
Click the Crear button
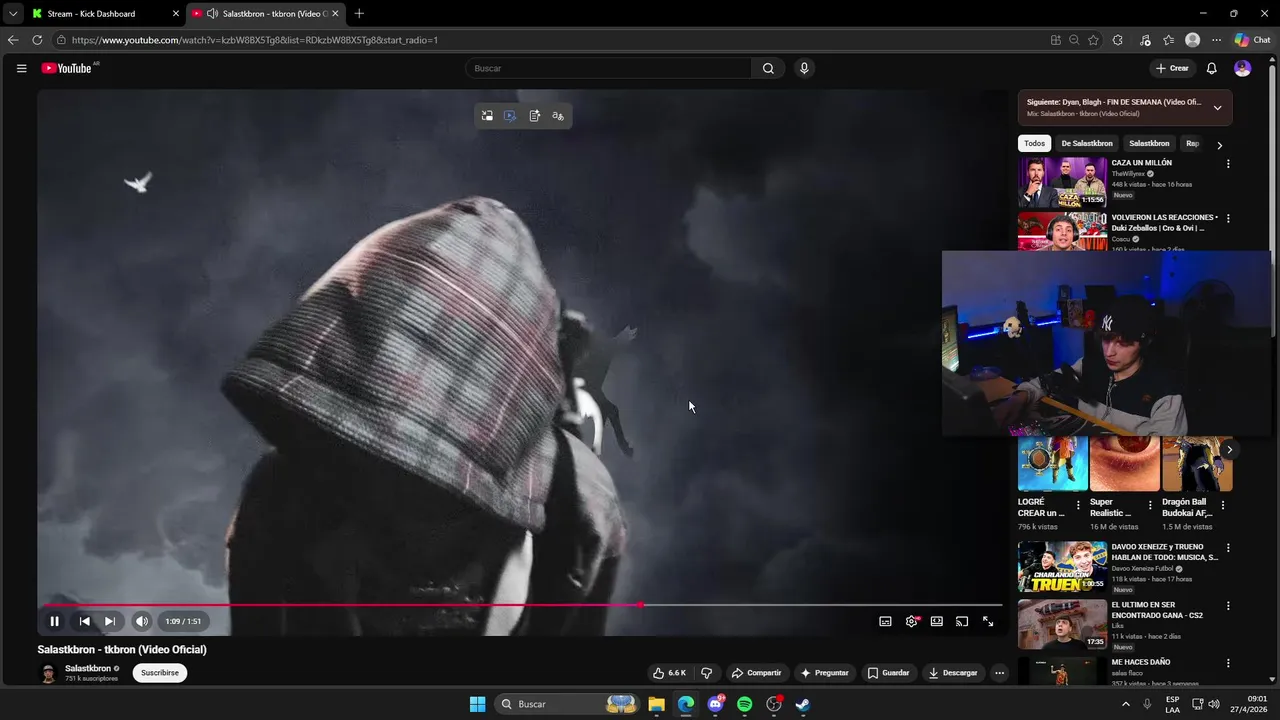coord(1172,68)
